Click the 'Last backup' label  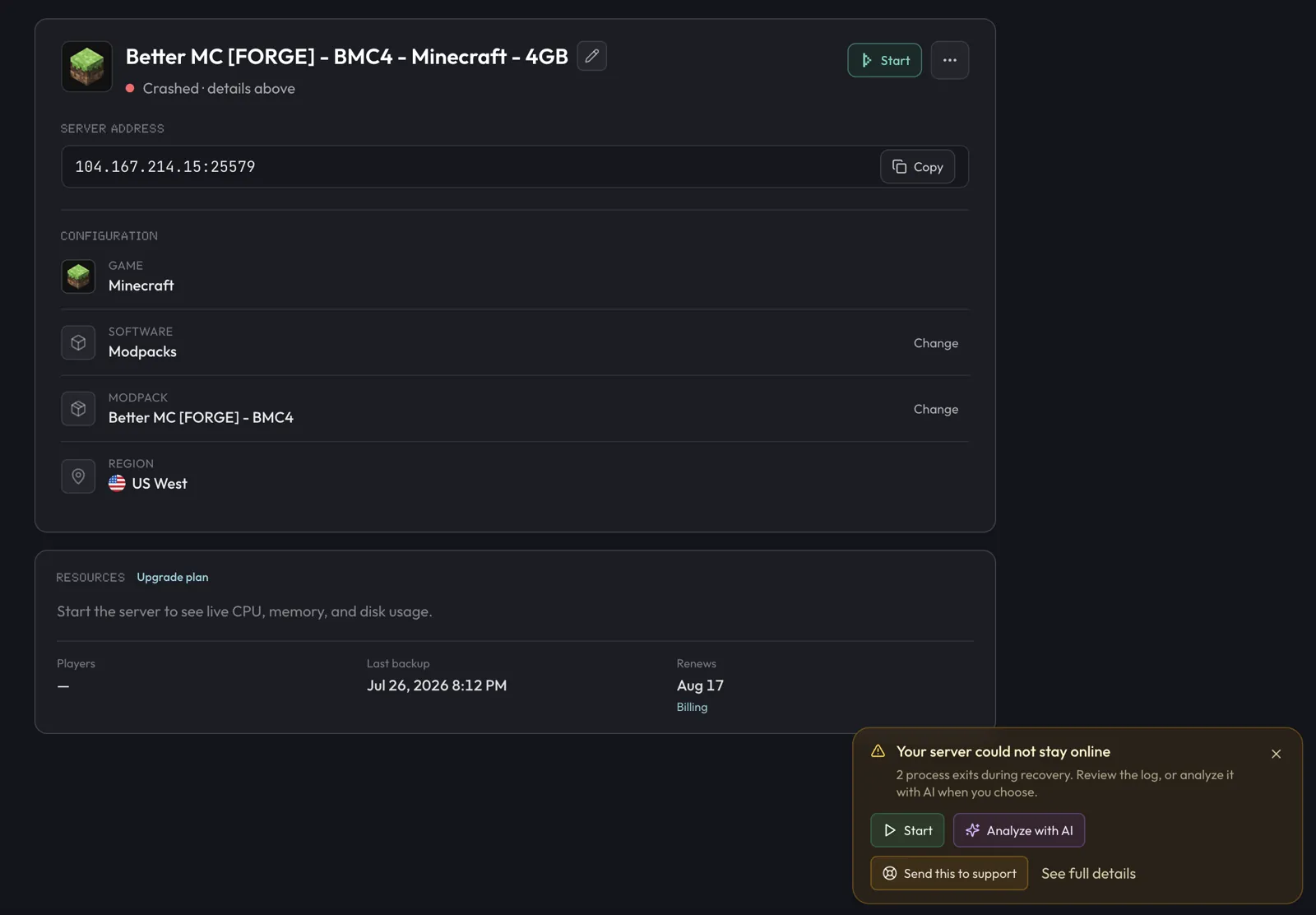tap(398, 663)
